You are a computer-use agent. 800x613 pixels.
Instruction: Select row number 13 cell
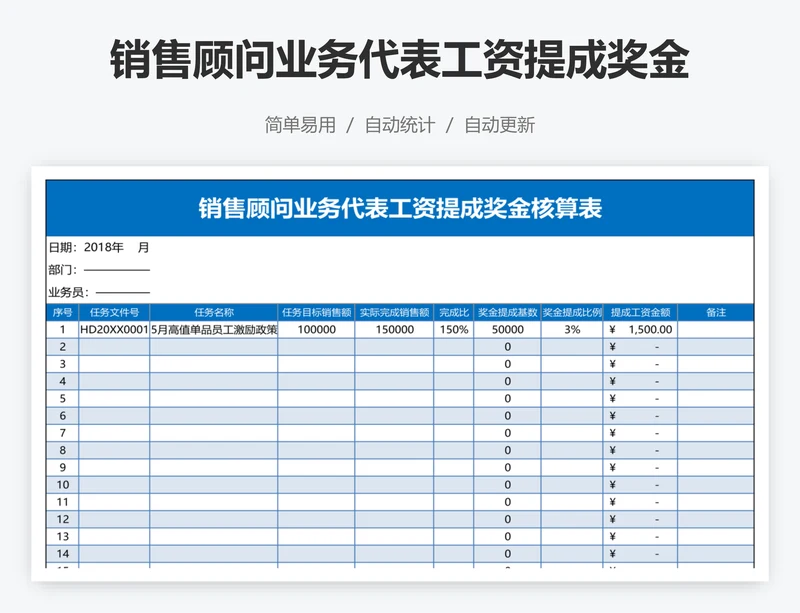point(63,536)
